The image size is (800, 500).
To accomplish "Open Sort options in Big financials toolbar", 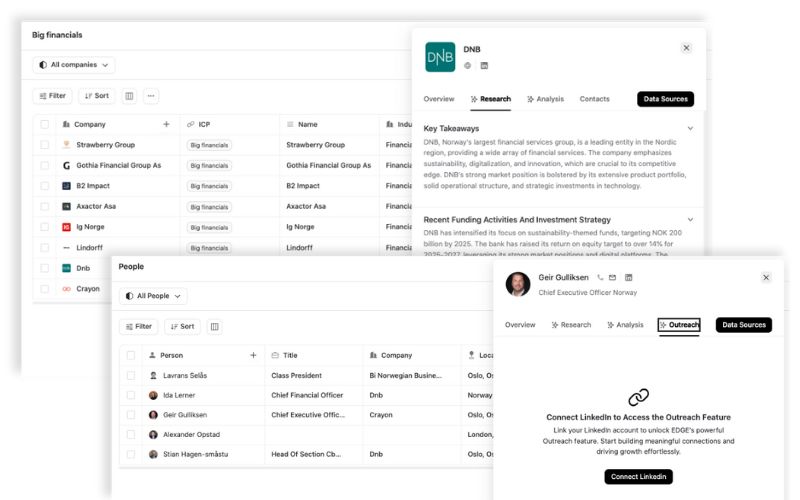I will pos(97,96).
